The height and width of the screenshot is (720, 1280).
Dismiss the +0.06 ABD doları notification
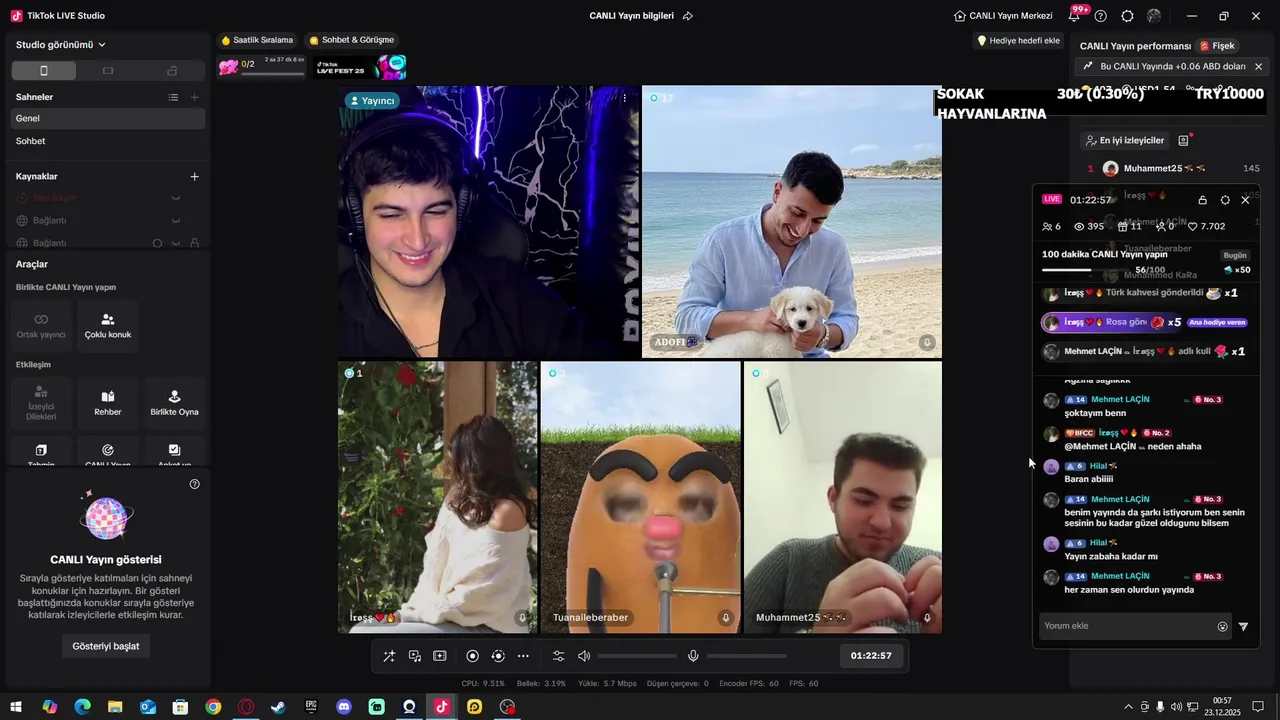pyautogui.click(x=1258, y=66)
